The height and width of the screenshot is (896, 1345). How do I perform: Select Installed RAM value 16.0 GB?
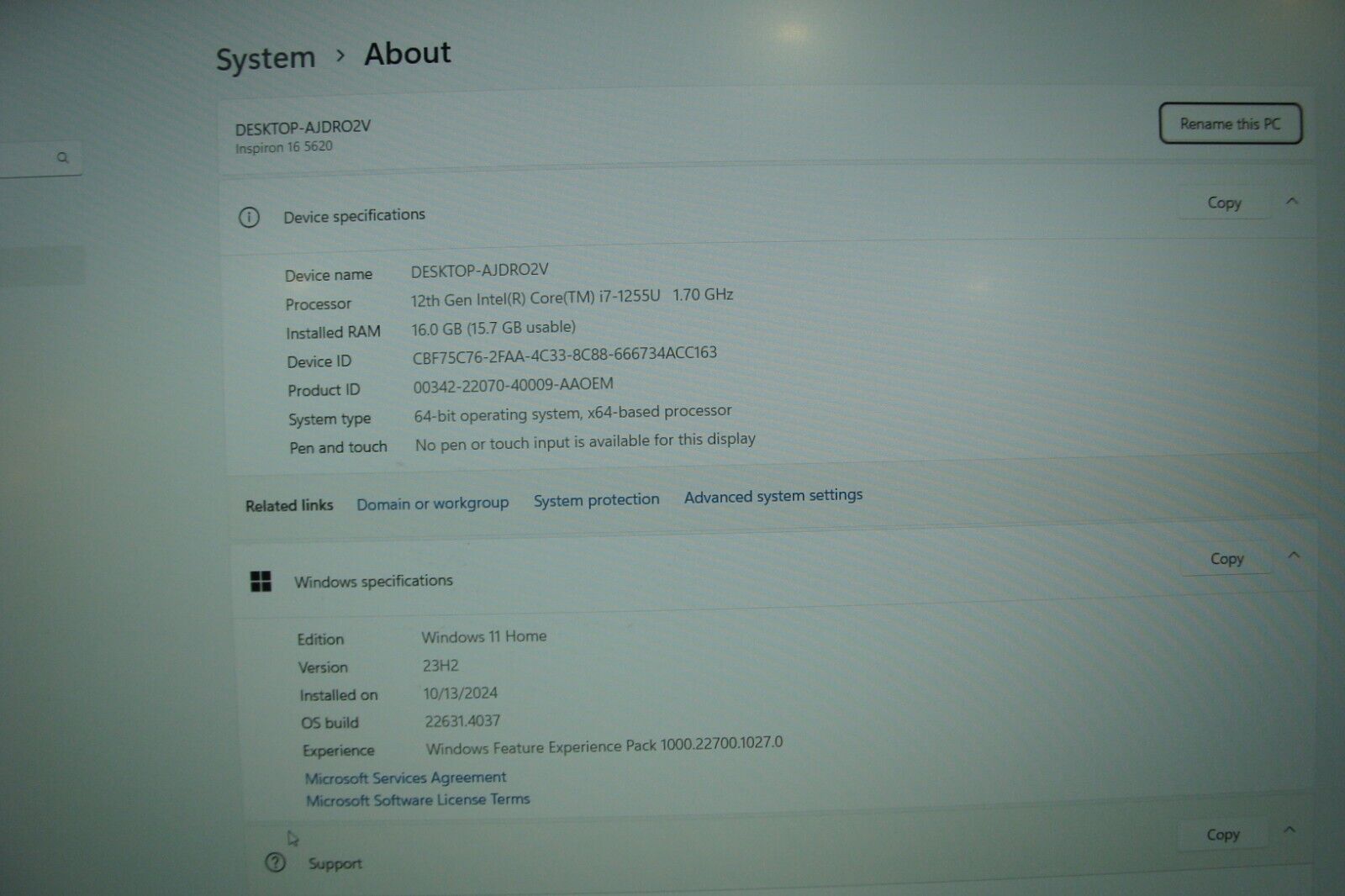click(493, 329)
